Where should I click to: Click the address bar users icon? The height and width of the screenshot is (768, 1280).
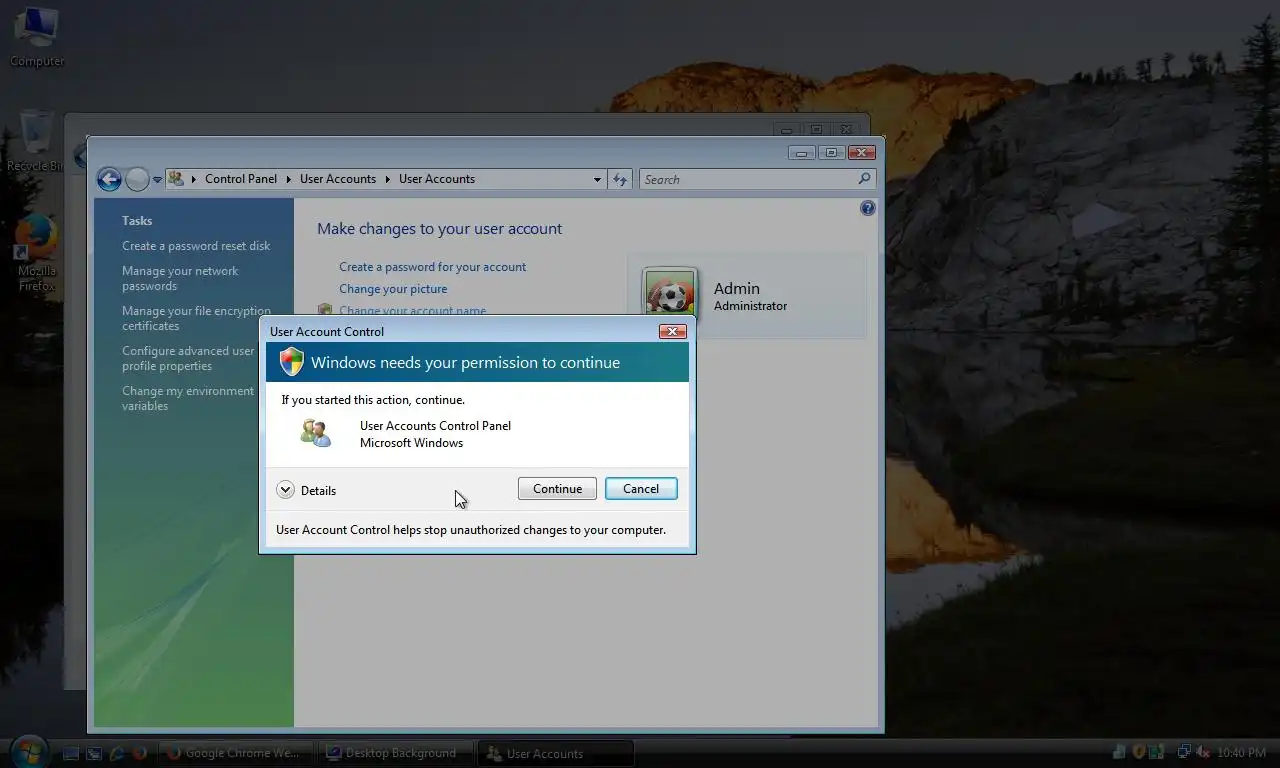pyautogui.click(x=176, y=179)
